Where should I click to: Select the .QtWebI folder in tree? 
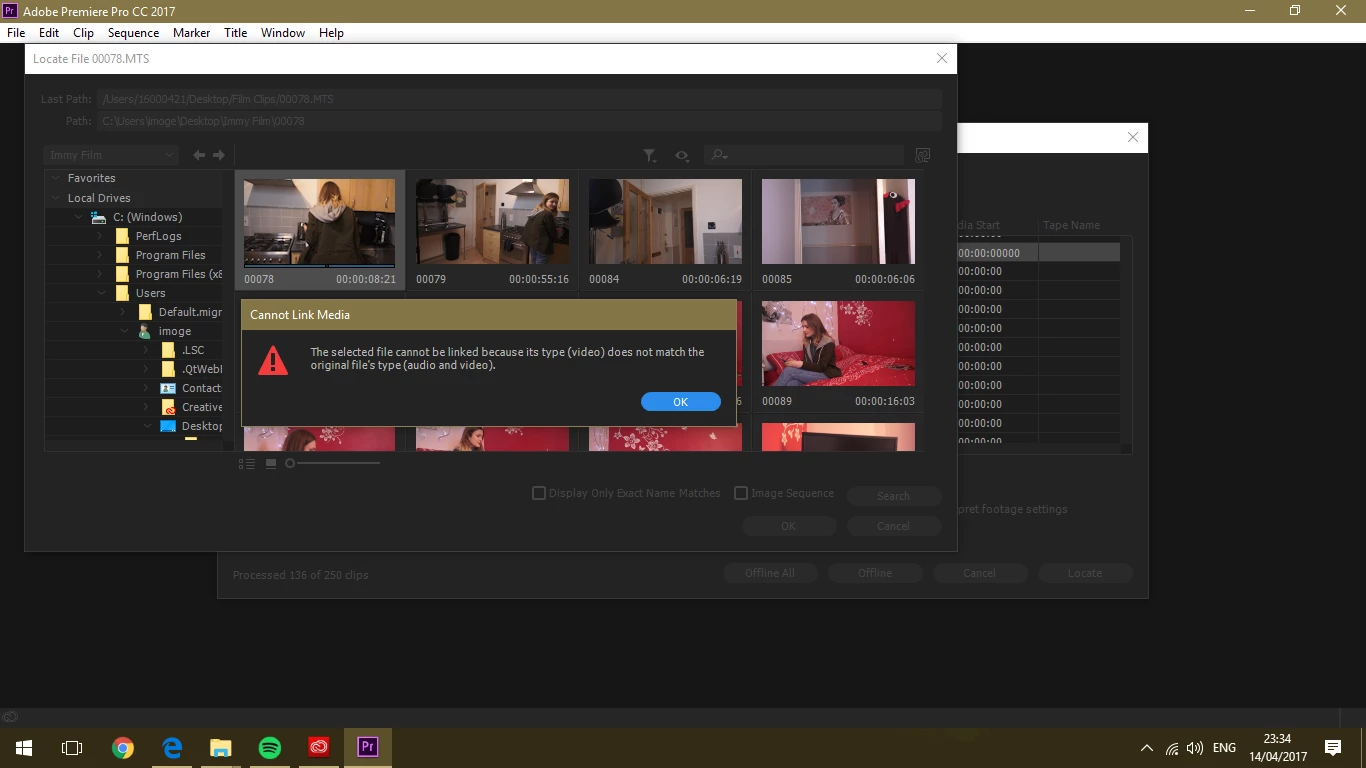coord(202,369)
